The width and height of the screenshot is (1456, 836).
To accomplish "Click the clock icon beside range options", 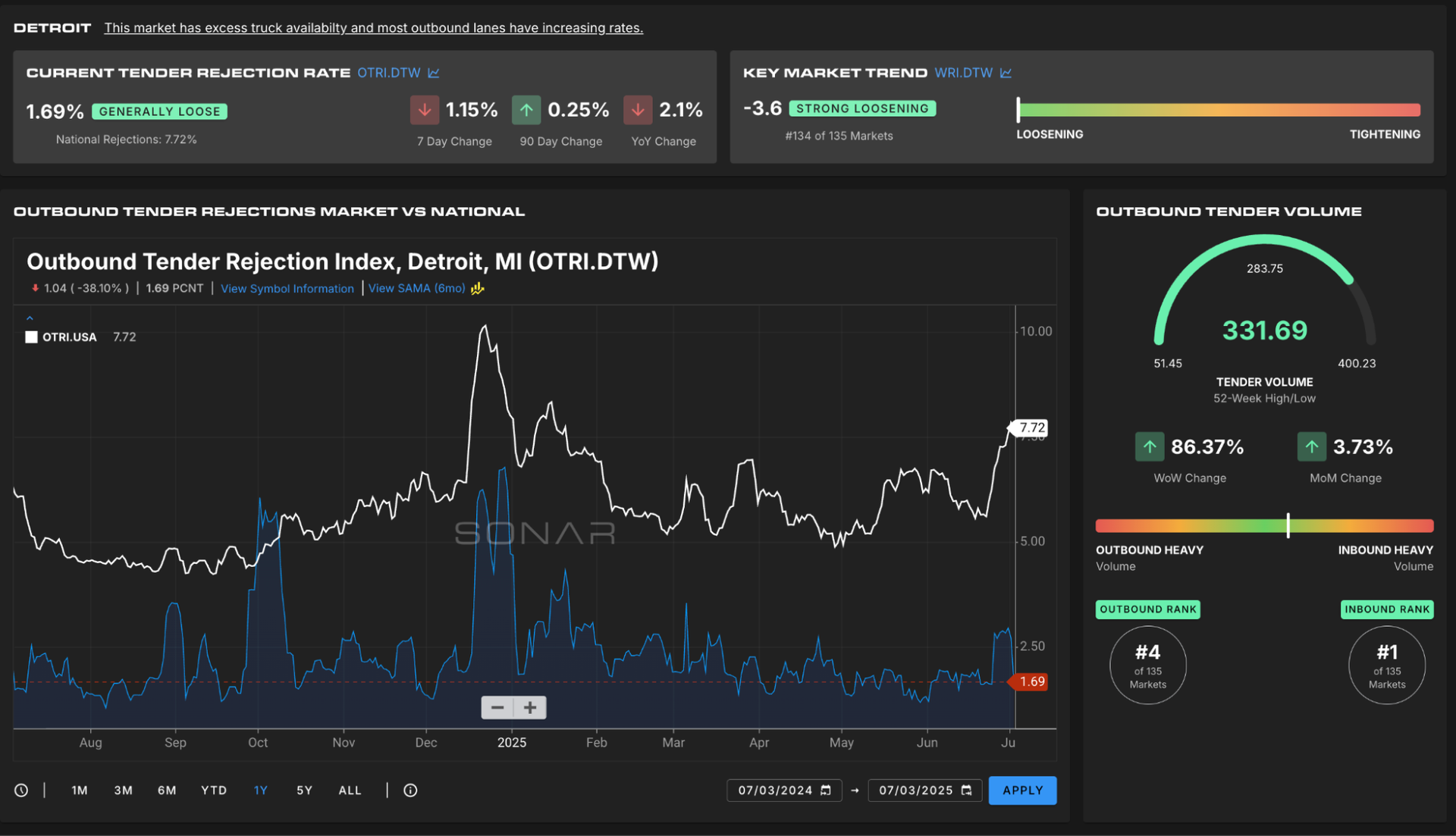I will (x=21, y=791).
